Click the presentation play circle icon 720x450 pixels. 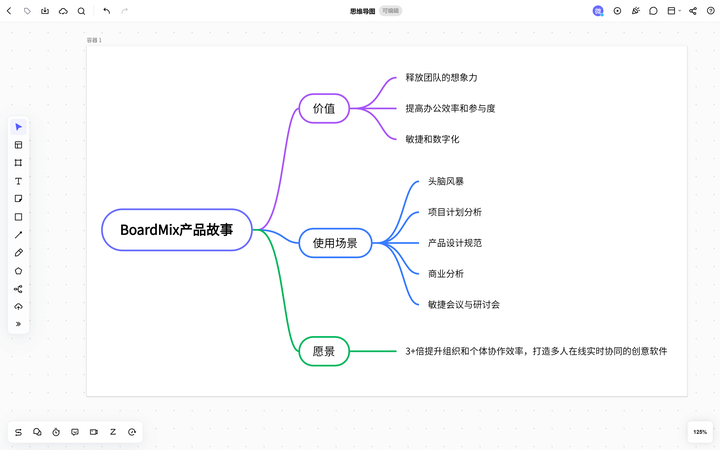coord(617,11)
